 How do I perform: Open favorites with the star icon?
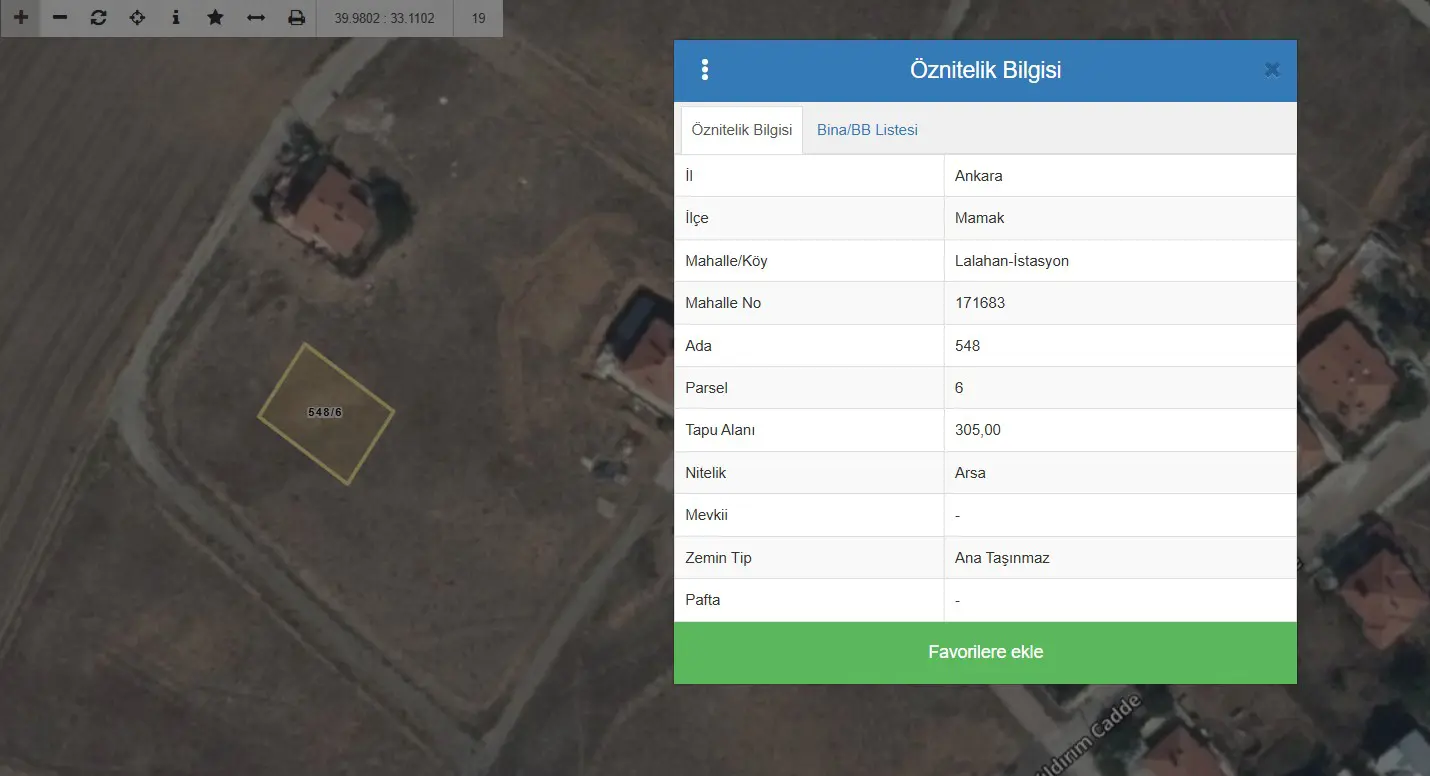pos(215,18)
